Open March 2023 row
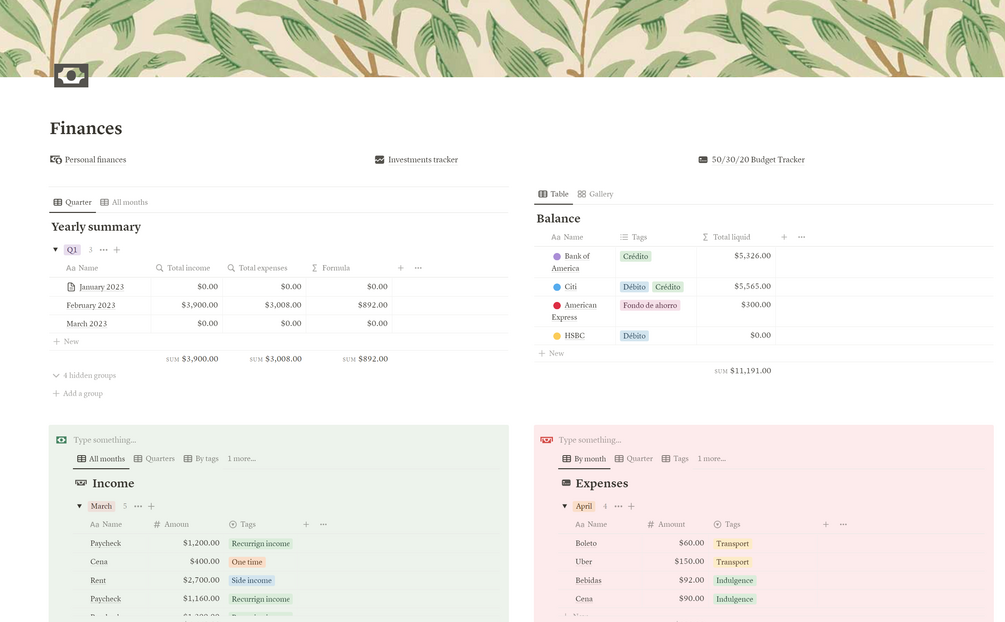 click(87, 324)
